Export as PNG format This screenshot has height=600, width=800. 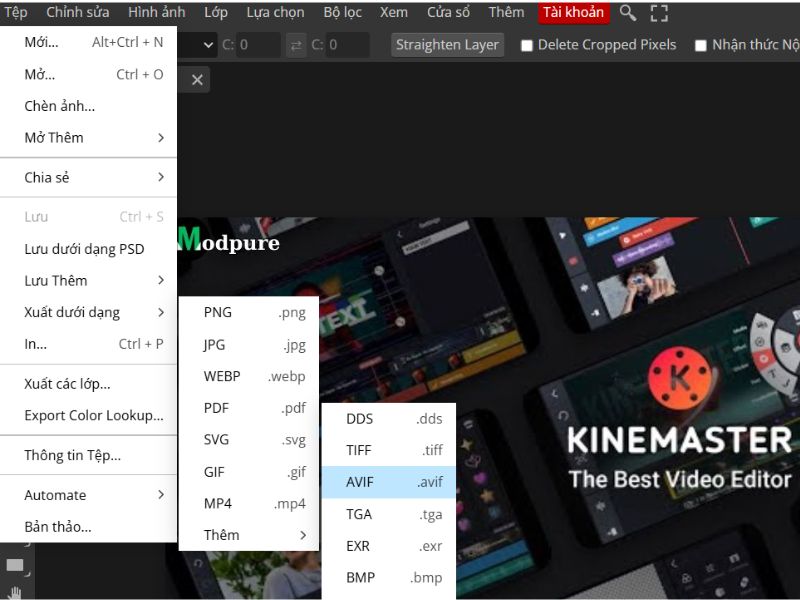click(x=249, y=312)
